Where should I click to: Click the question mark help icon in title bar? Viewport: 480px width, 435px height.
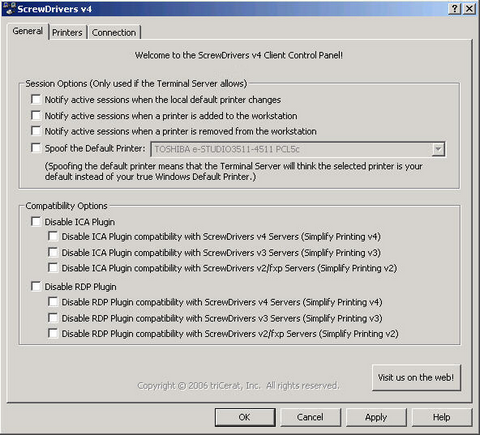[455, 8]
